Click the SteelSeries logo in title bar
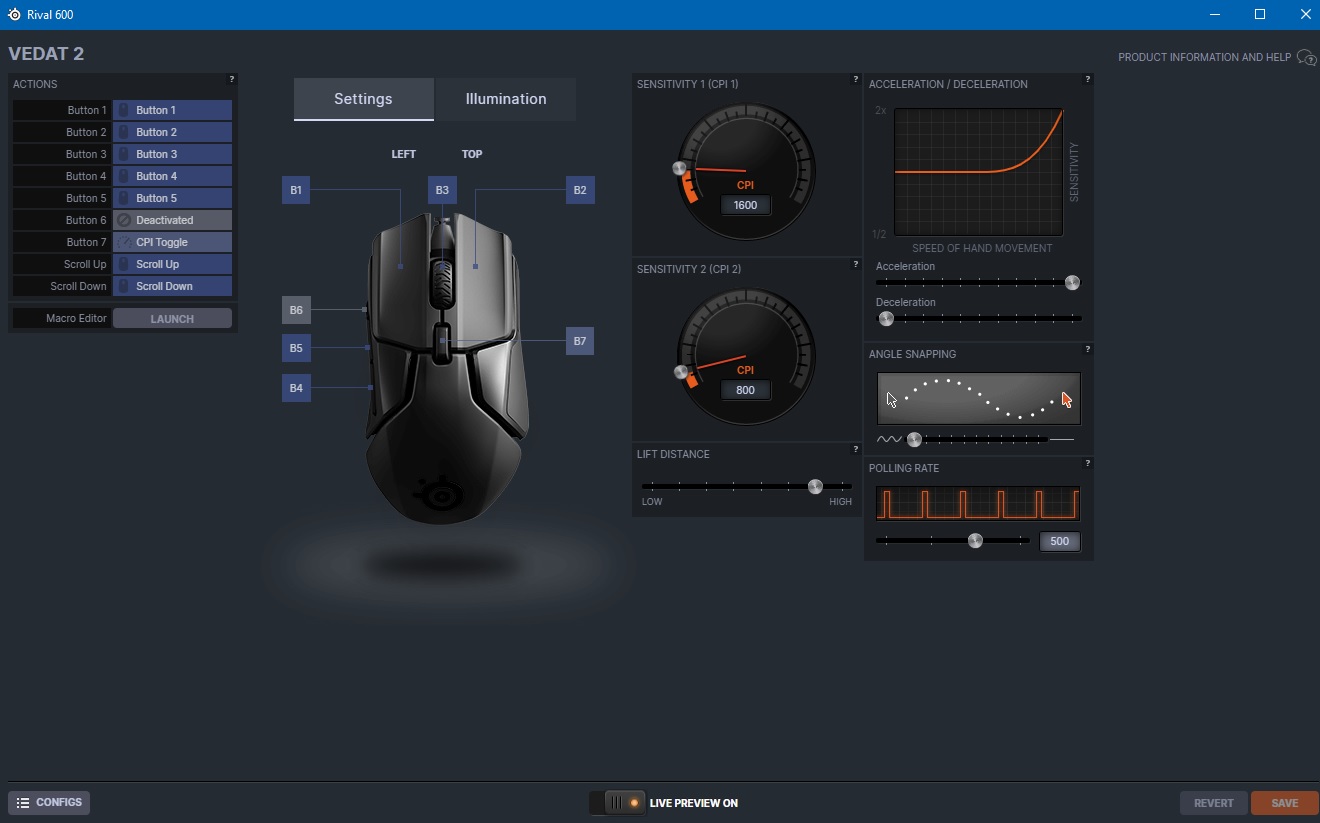 point(14,14)
